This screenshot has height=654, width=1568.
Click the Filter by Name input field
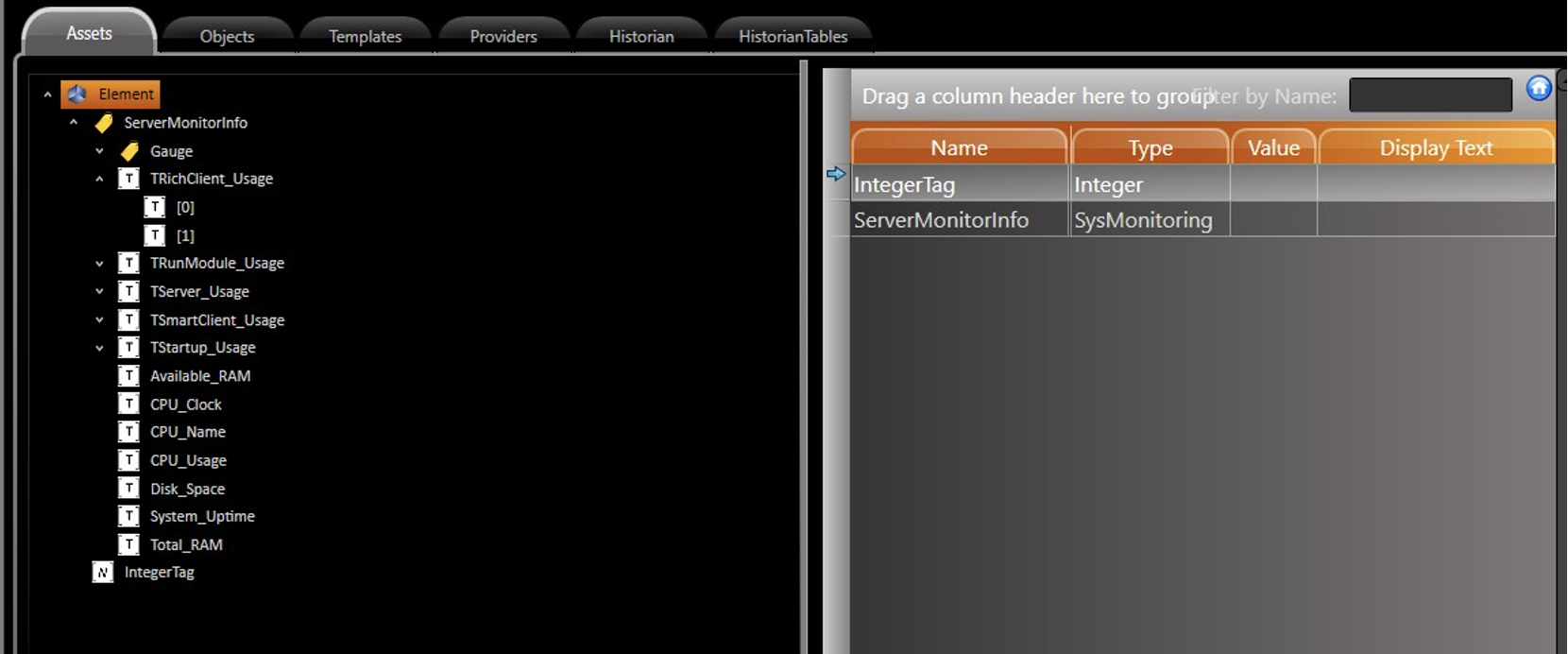pos(1430,95)
